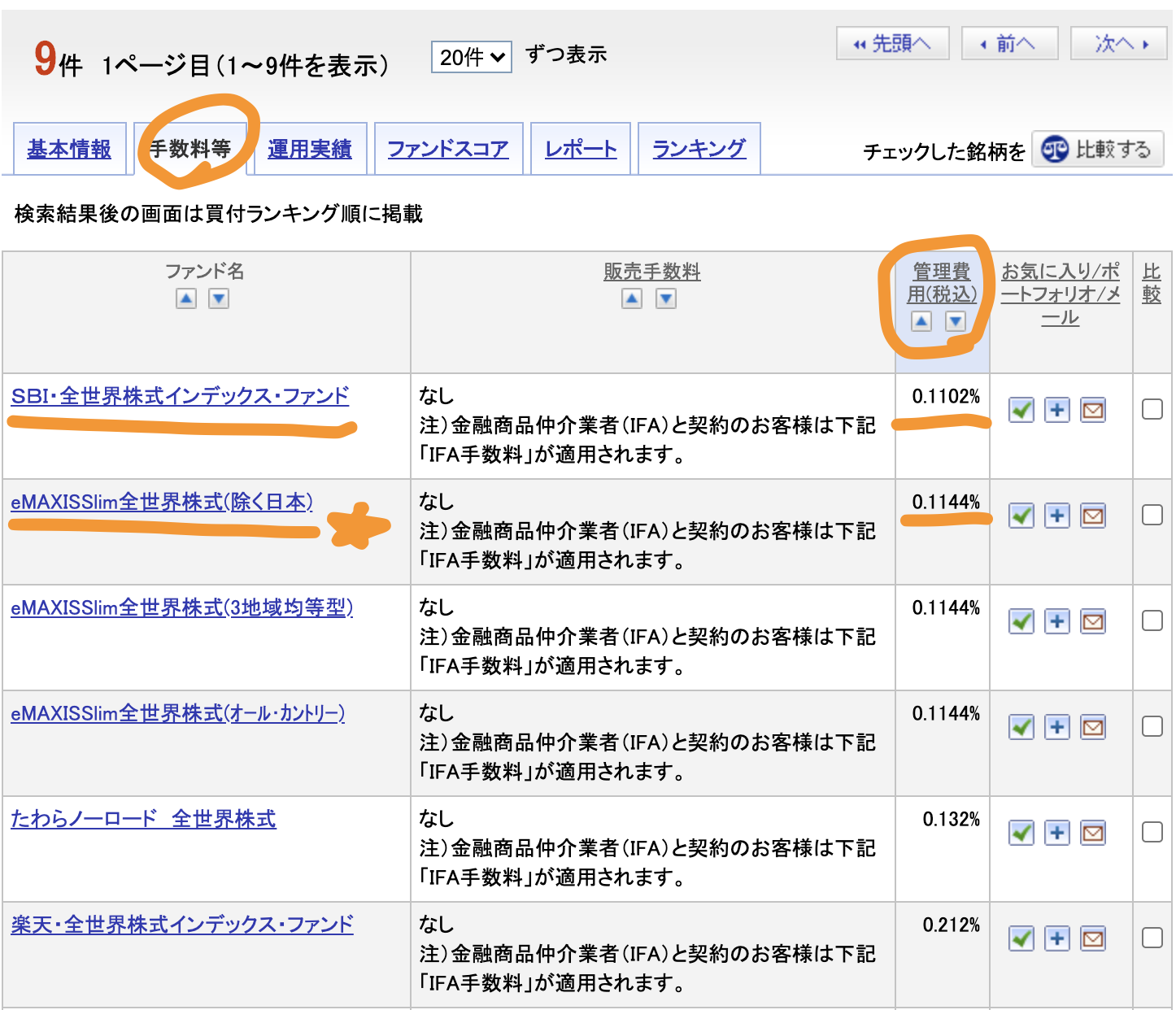The width and height of the screenshot is (1176, 1010).
Task: Sort ファンド名 column ascending with up arrow
Action: click(186, 298)
